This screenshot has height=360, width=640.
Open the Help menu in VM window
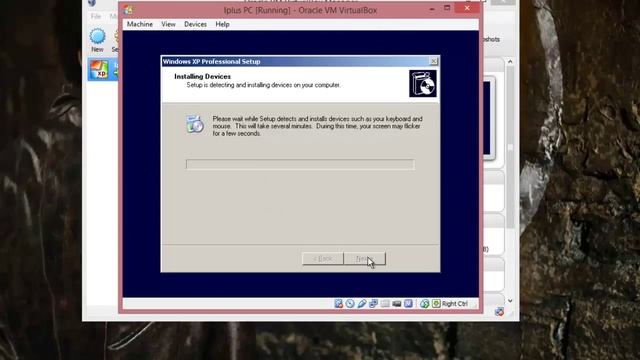point(222,24)
